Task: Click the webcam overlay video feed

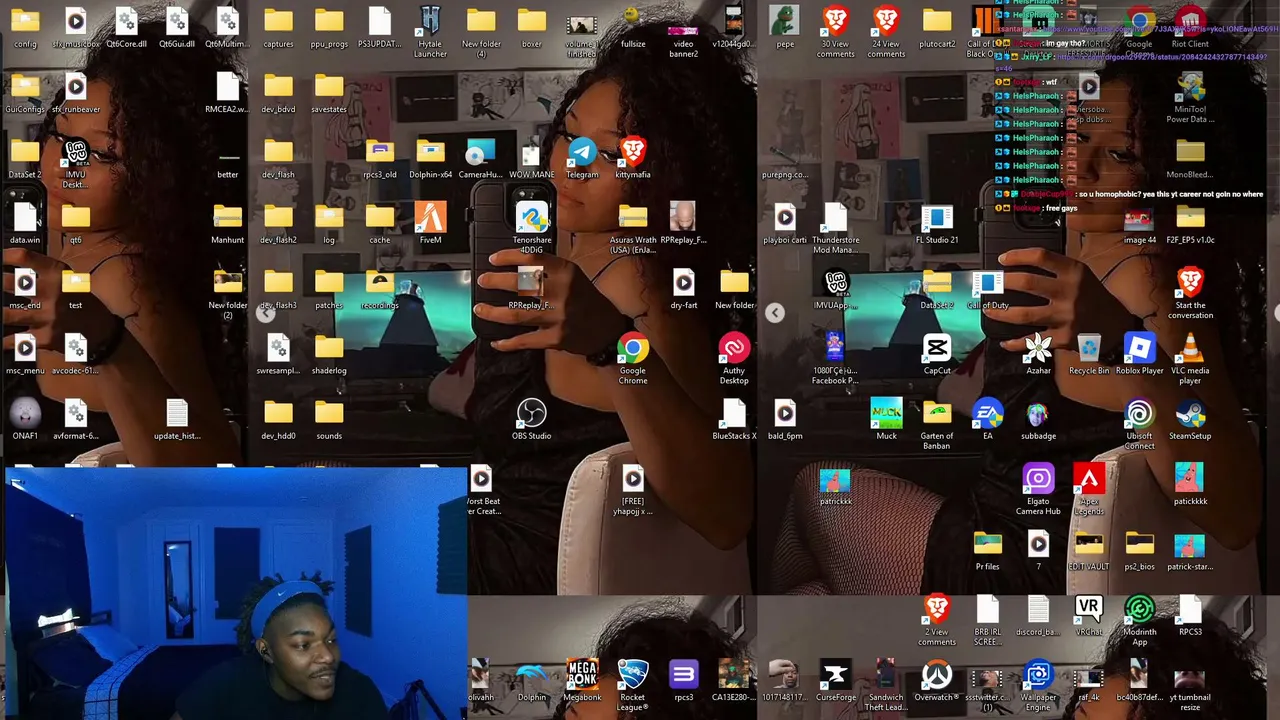Action: 235,593
